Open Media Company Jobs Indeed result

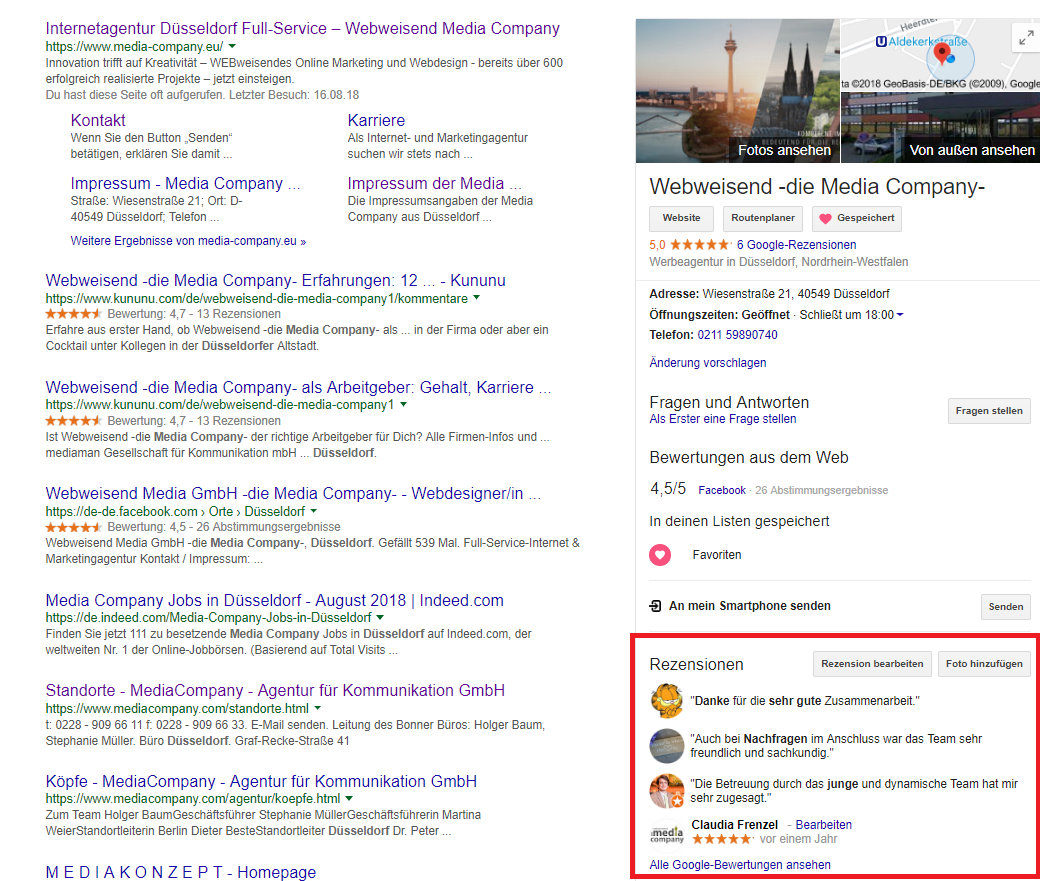tap(275, 600)
